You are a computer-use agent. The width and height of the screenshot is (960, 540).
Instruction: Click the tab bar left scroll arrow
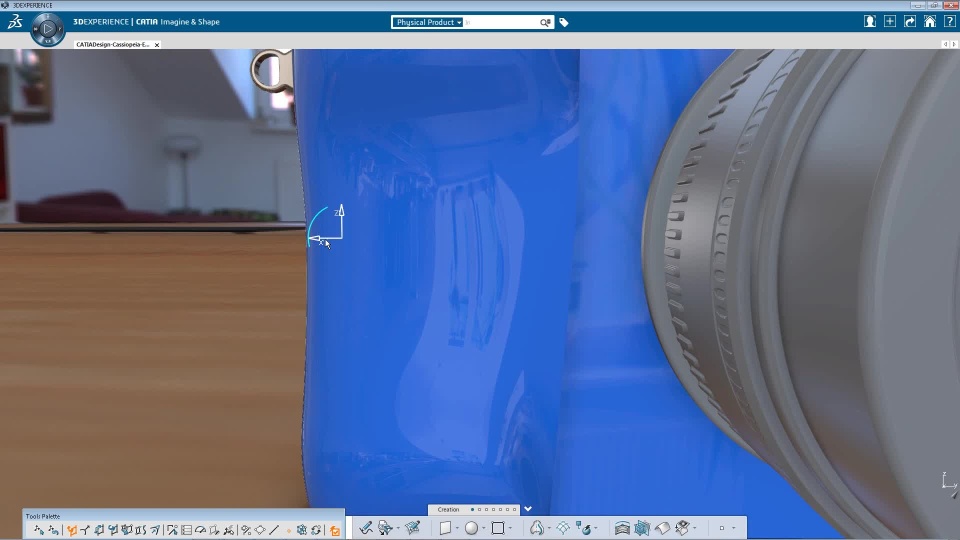click(x=945, y=44)
